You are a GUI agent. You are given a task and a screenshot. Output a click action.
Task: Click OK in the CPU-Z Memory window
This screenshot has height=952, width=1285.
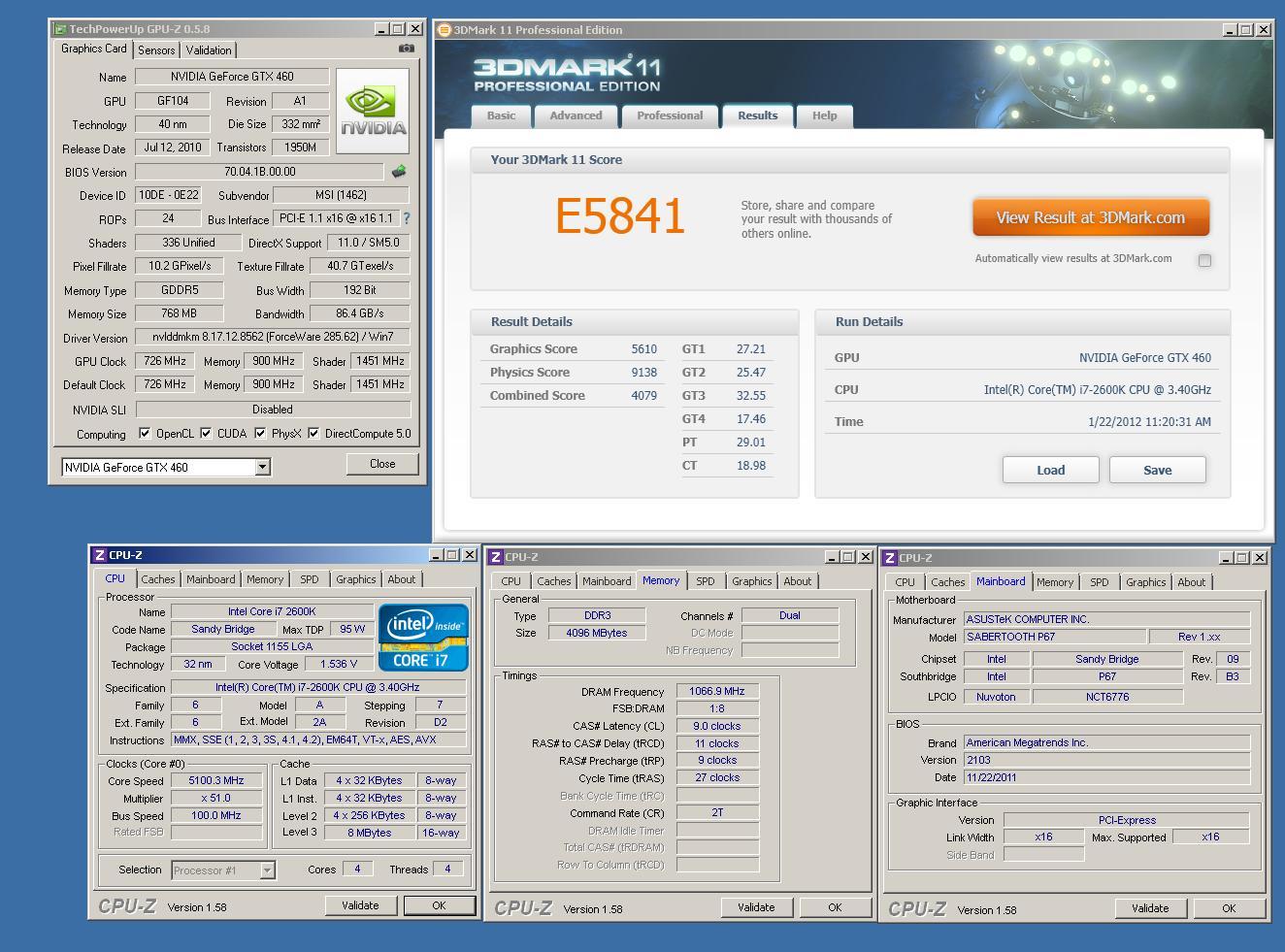pos(835,907)
